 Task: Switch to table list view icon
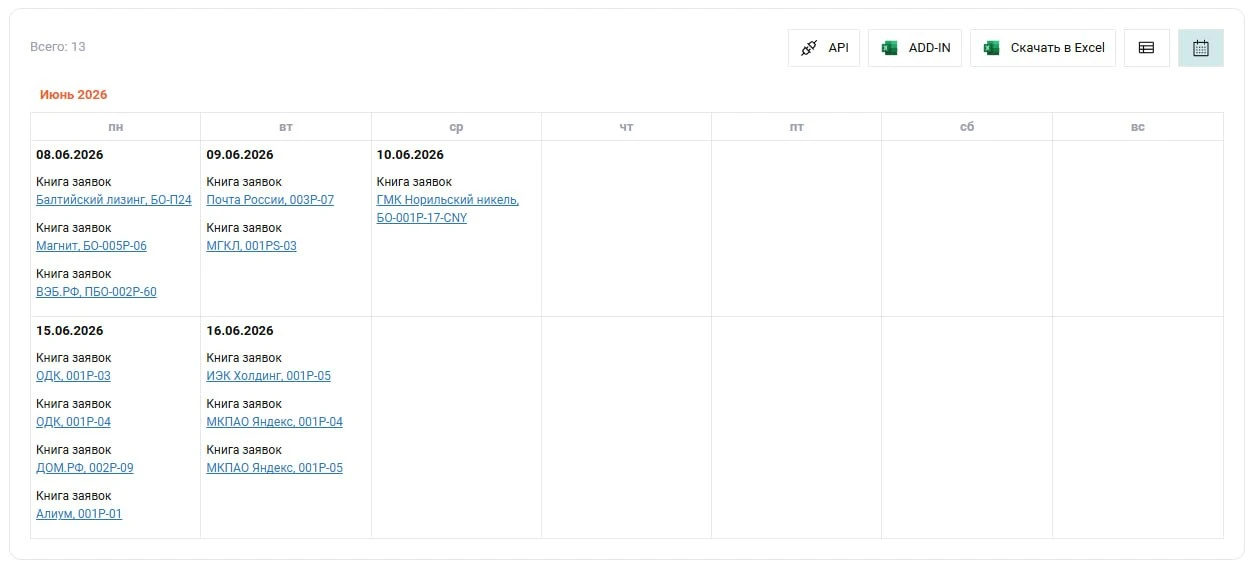(x=1147, y=48)
